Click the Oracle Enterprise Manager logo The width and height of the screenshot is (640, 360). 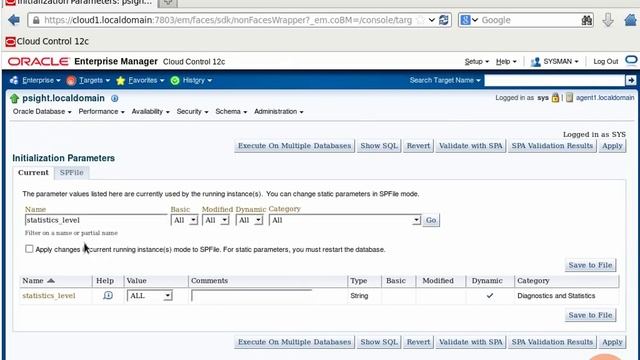[x=38, y=62]
